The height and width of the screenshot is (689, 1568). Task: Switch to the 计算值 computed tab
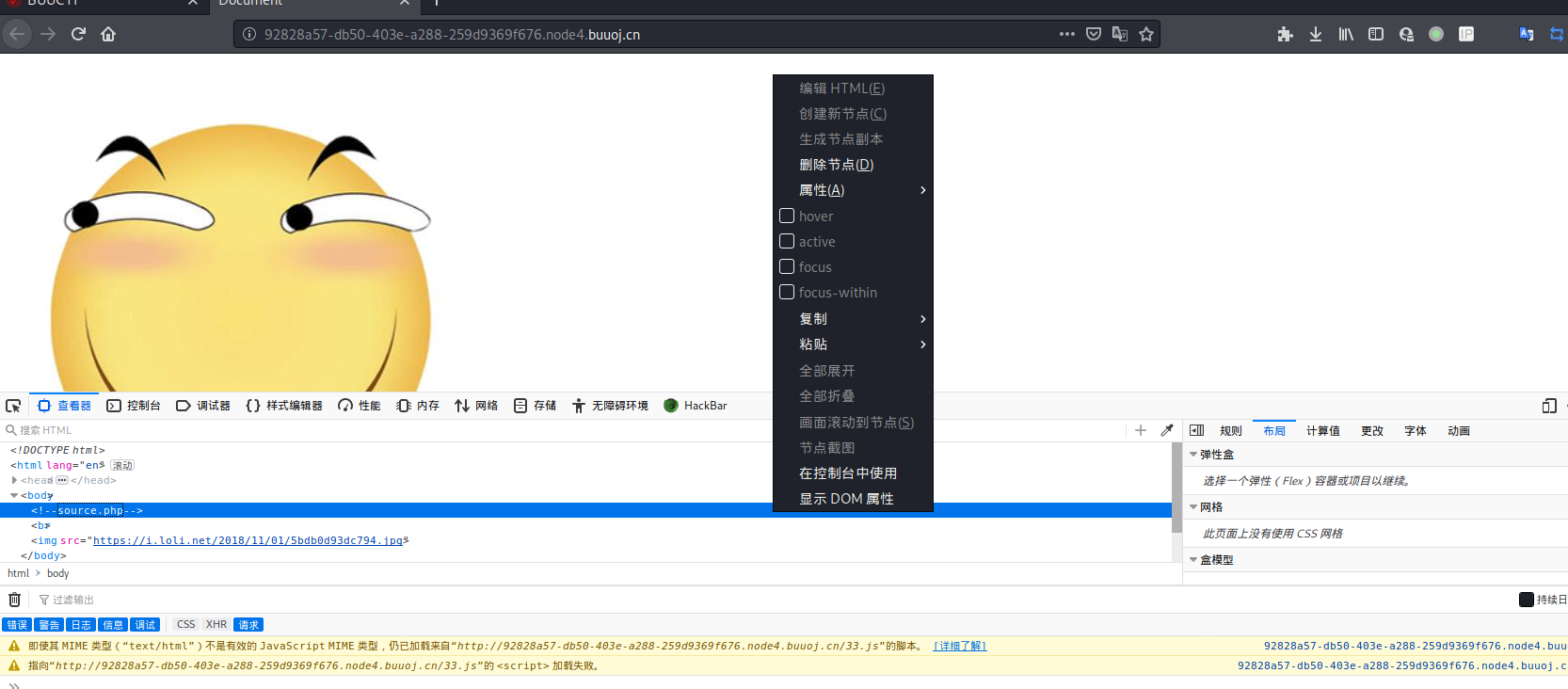tap(1323, 431)
